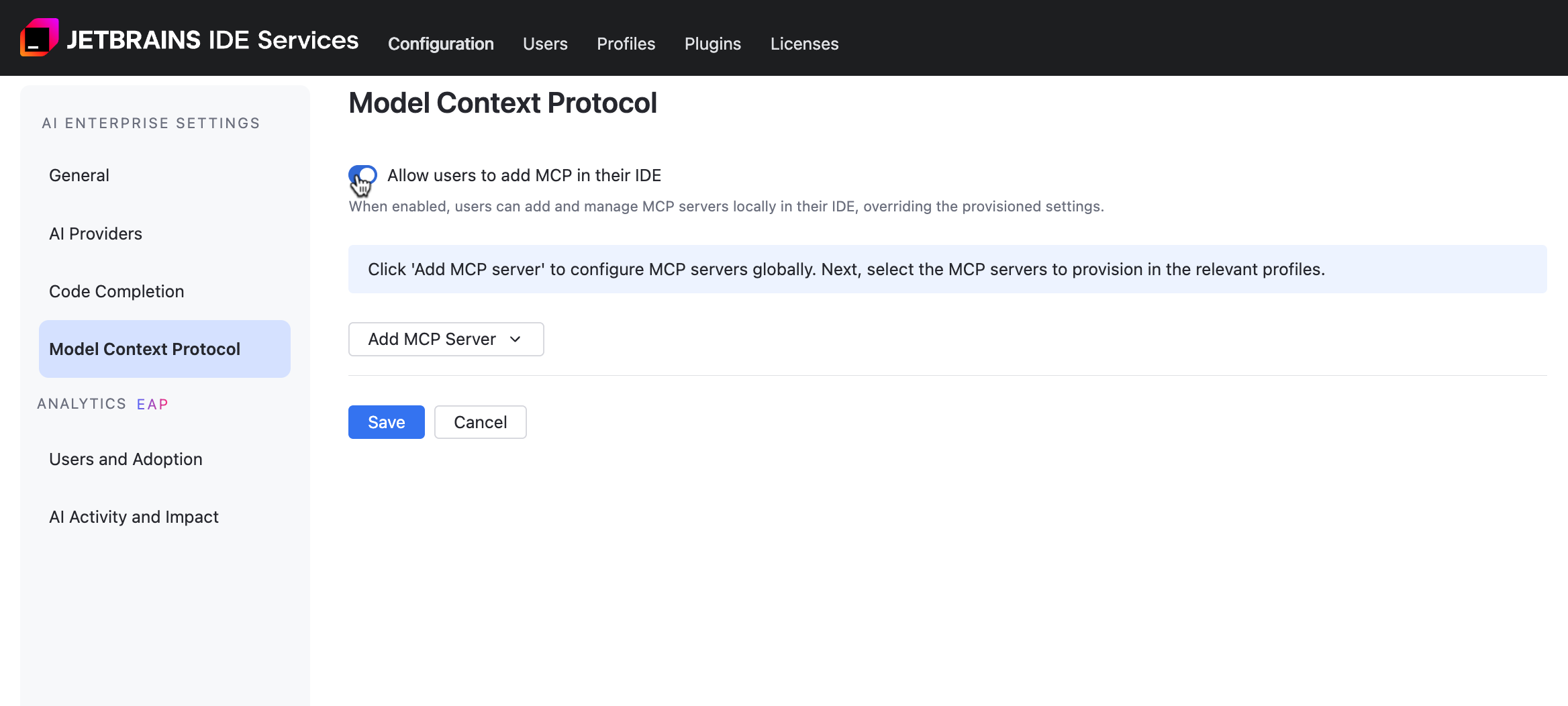Viewport: 1568px width, 706px height.
Task: Switch to the Profiles tab
Action: point(626,44)
